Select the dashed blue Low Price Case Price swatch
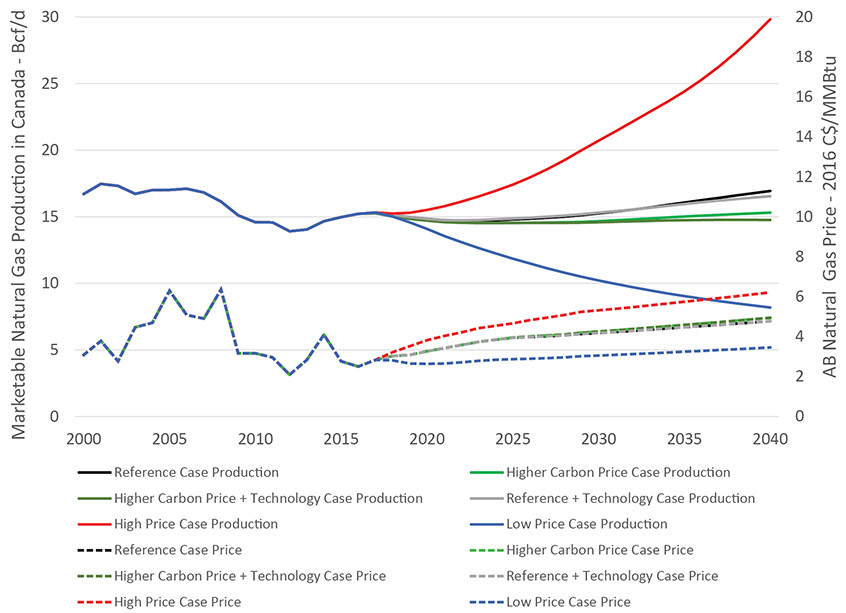Image resolution: width=846 pixels, height=613 pixels. (487, 601)
